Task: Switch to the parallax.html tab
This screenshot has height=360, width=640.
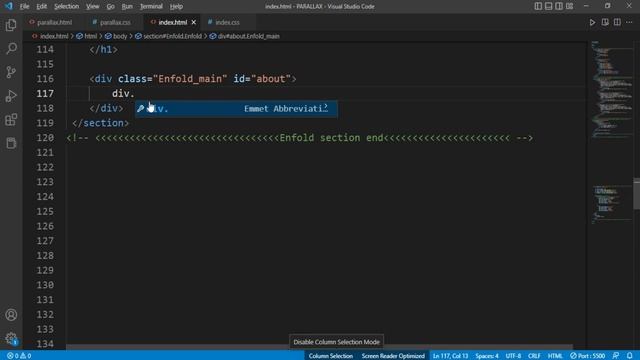Action: (x=51, y=22)
